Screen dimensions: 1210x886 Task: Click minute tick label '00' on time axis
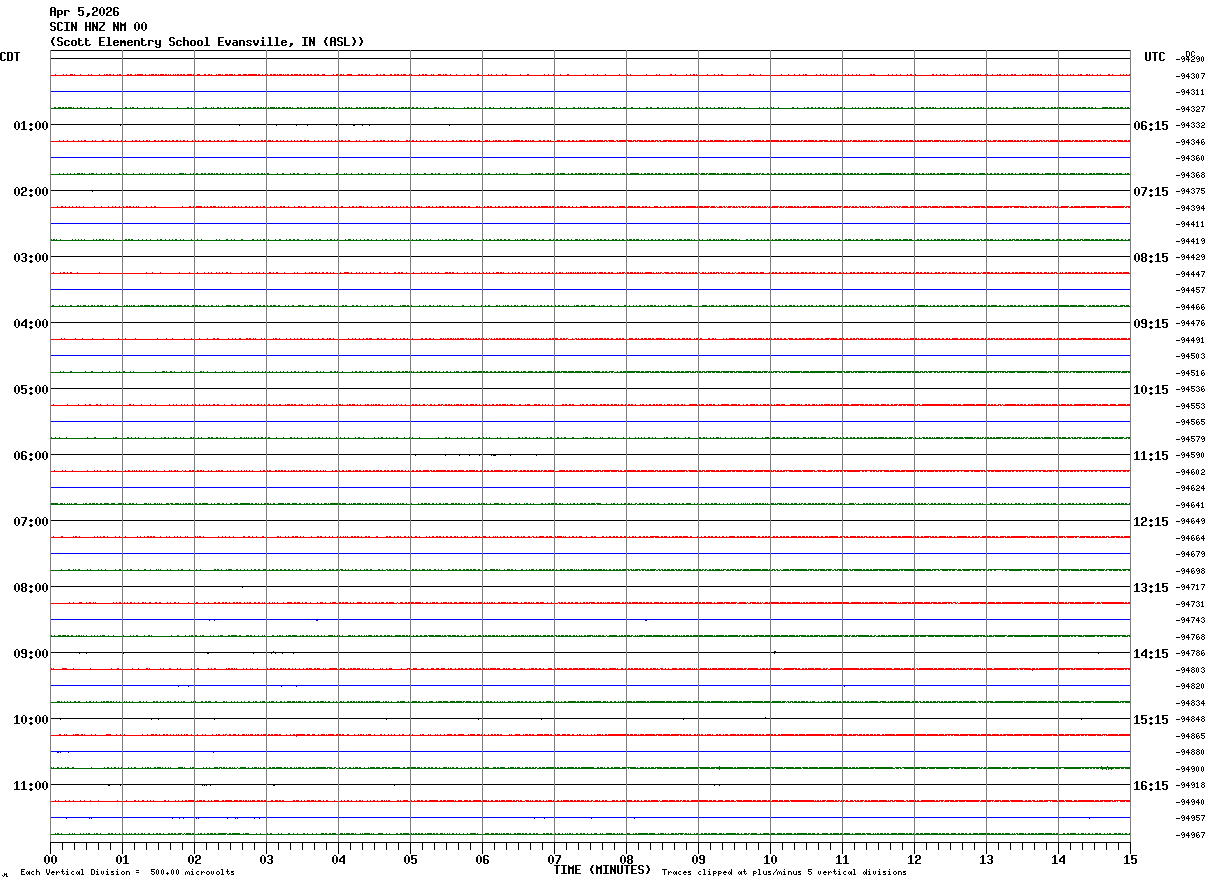tap(51, 860)
